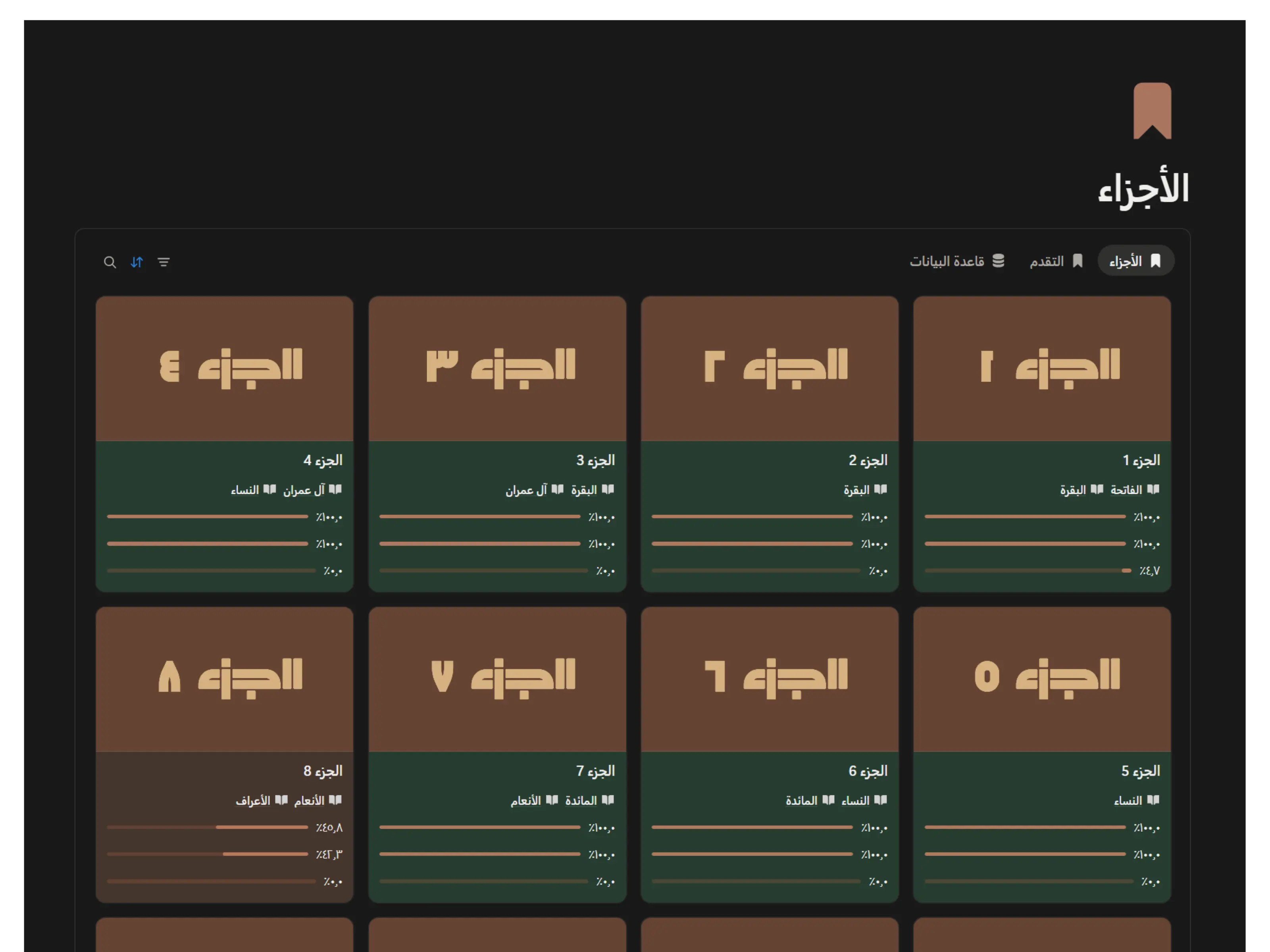Screen dimensions: 1270x952
Task: Click the الجزء ٤ cover thumbnail
Action: (225, 369)
